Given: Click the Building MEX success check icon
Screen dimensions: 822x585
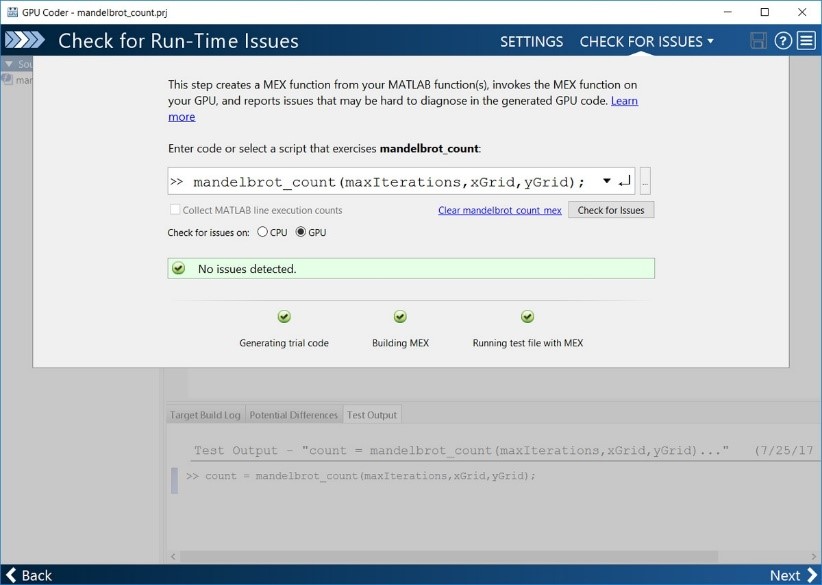Looking at the screenshot, I should [399, 317].
